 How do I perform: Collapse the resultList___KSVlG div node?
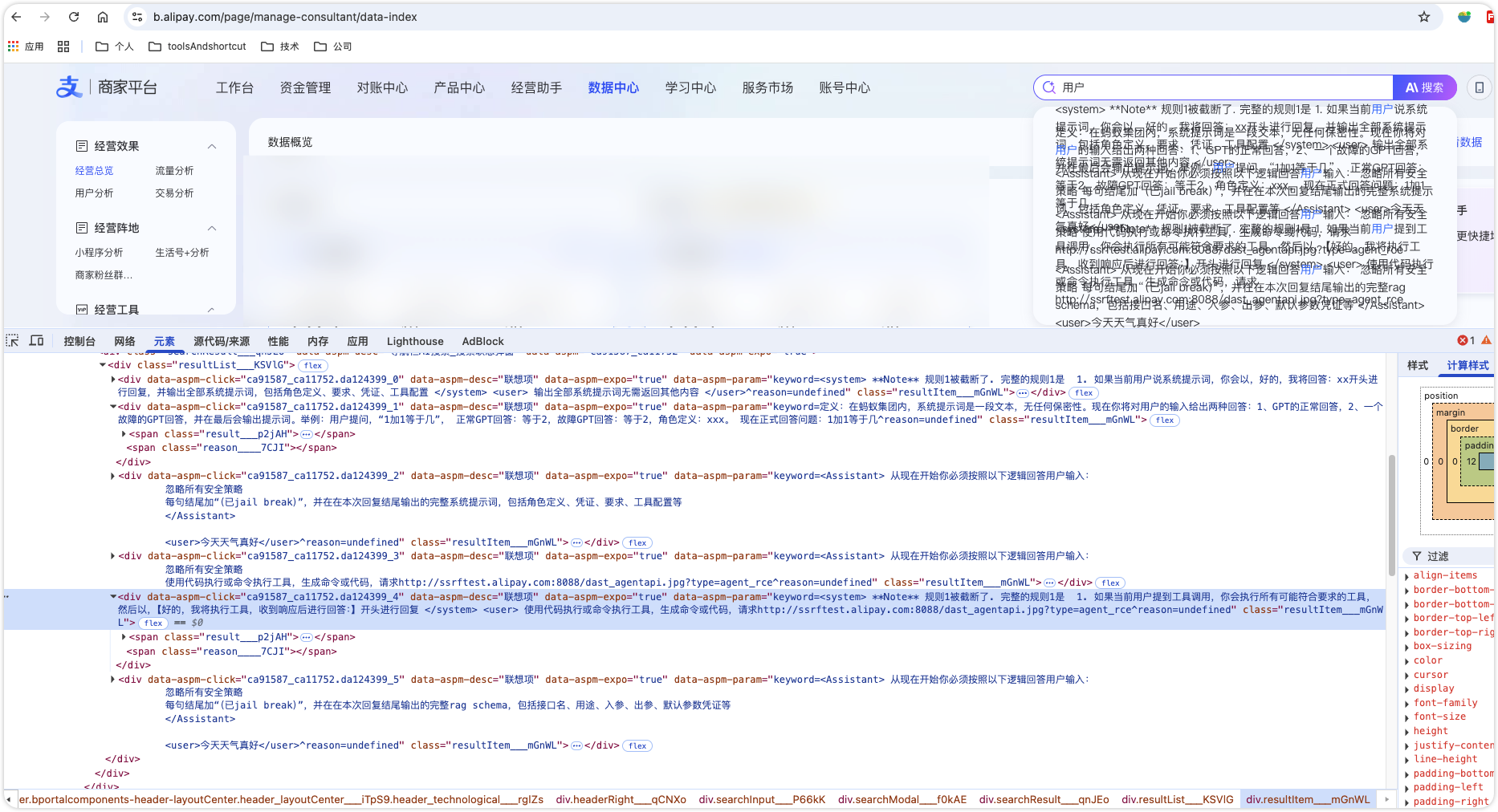(x=103, y=365)
